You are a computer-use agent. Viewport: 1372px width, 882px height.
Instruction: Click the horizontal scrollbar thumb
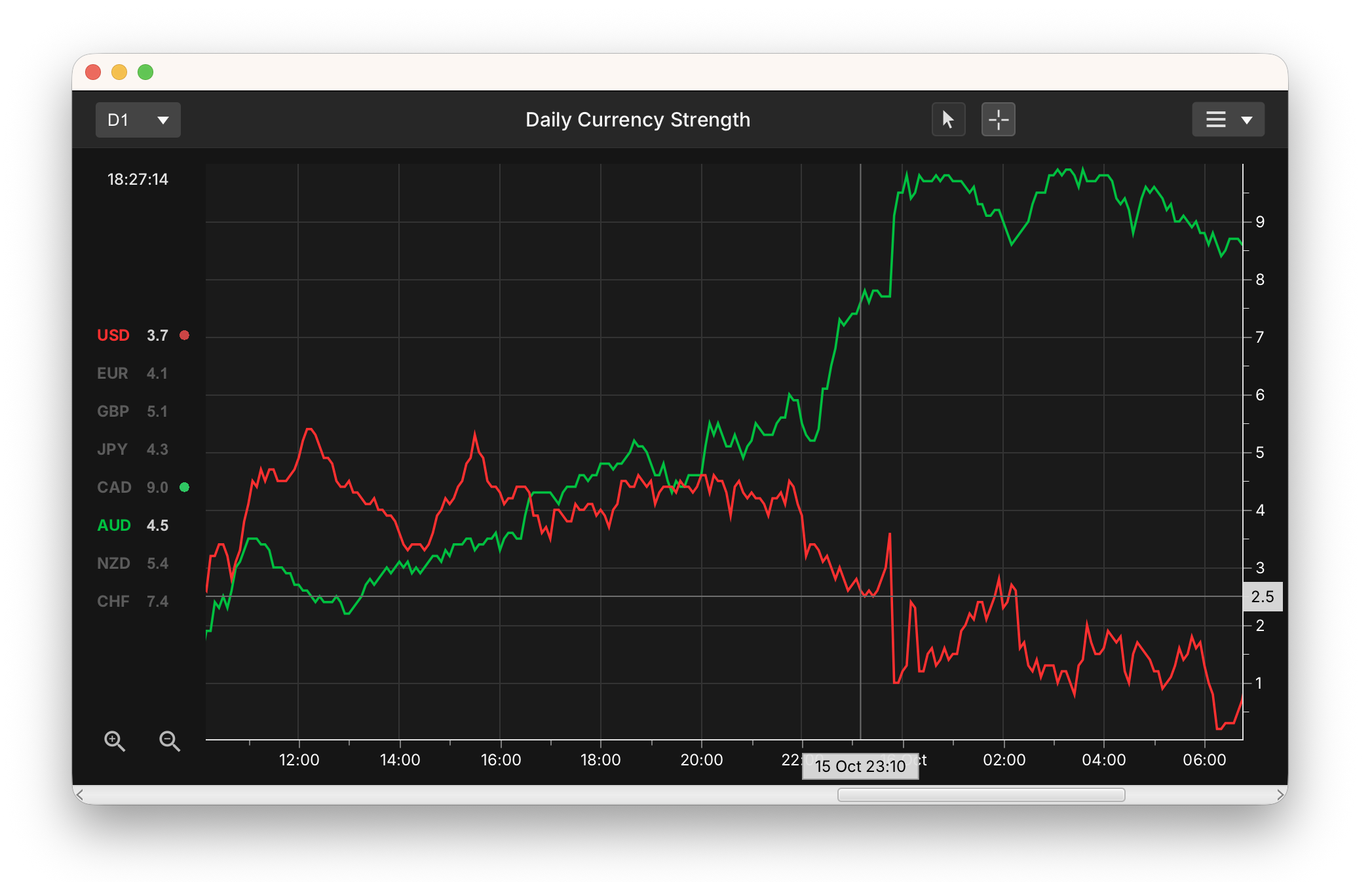click(x=981, y=795)
